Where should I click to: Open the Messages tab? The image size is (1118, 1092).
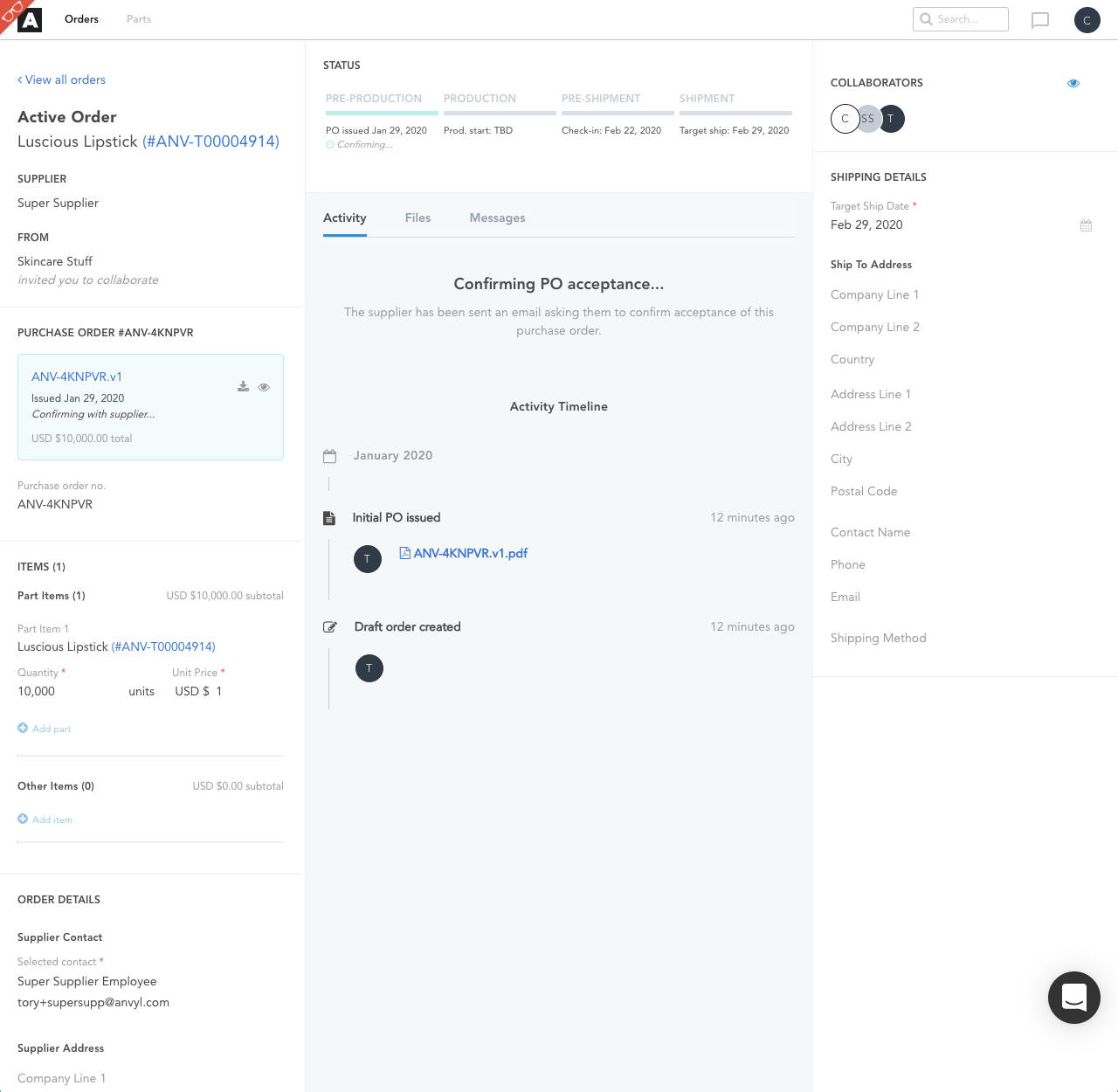point(497,218)
